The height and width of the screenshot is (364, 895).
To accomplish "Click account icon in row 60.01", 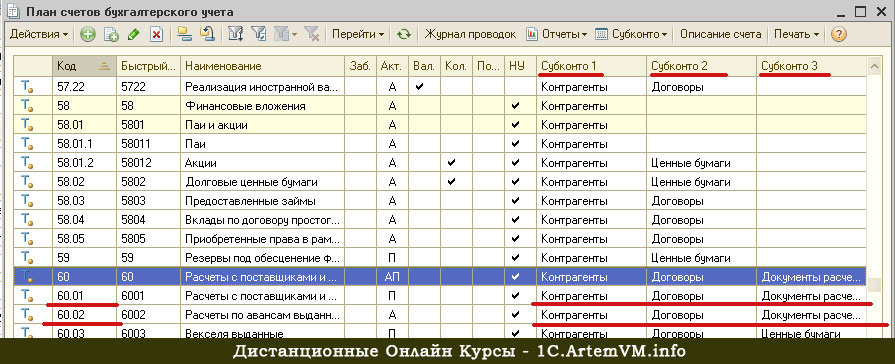I will click(x=26, y=296).
